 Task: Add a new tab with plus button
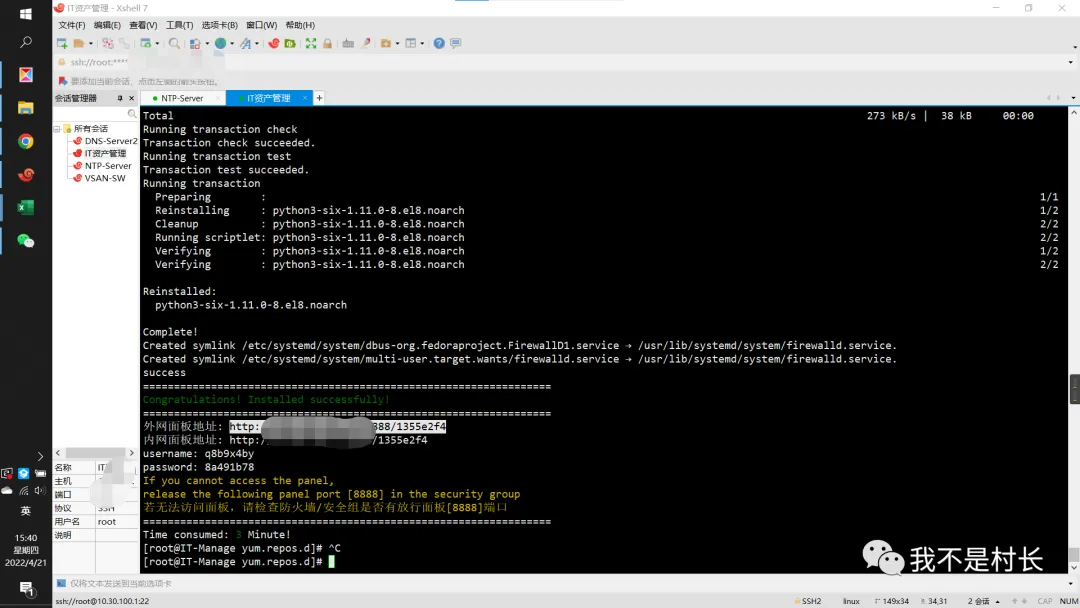pos(319,98)
